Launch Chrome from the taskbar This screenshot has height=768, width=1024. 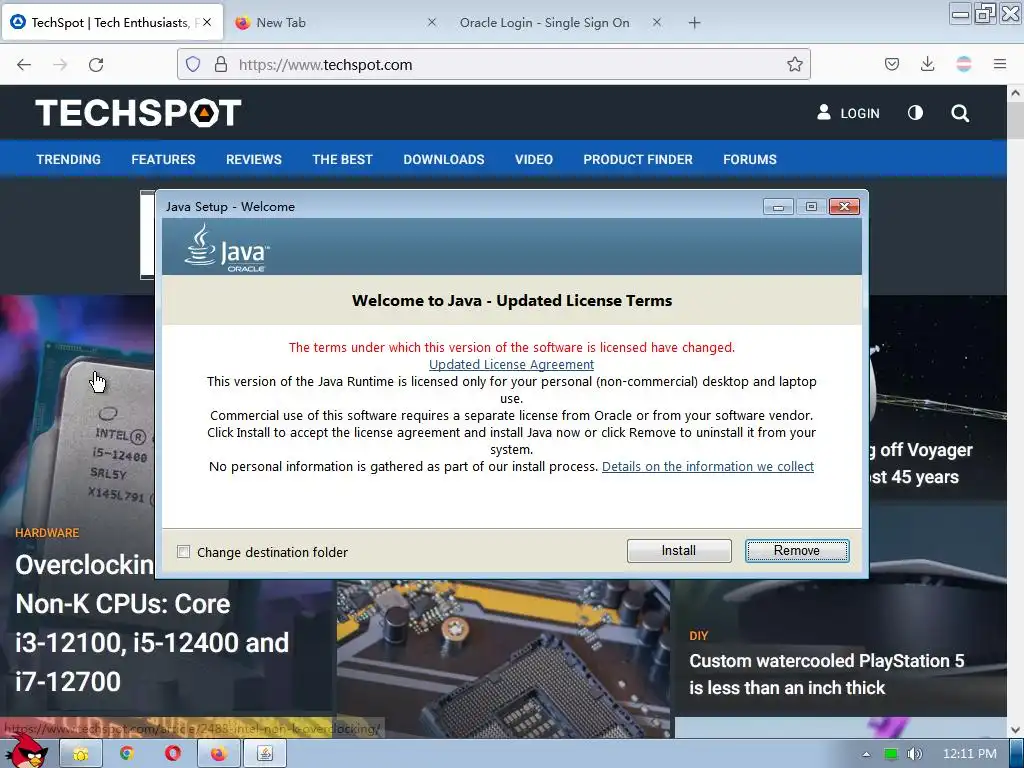click(127, 754)
